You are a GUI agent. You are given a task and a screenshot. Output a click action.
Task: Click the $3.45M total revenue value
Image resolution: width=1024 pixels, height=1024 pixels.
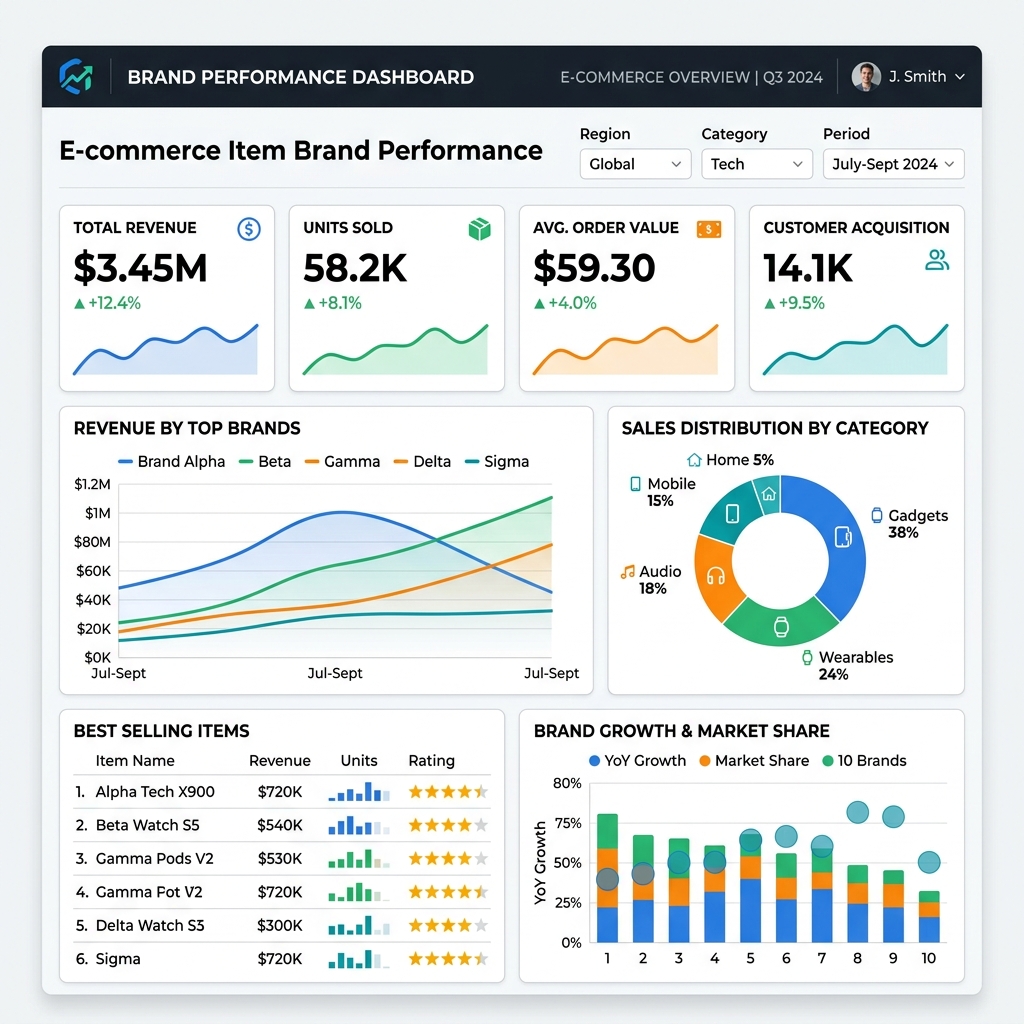click(140, 268)
